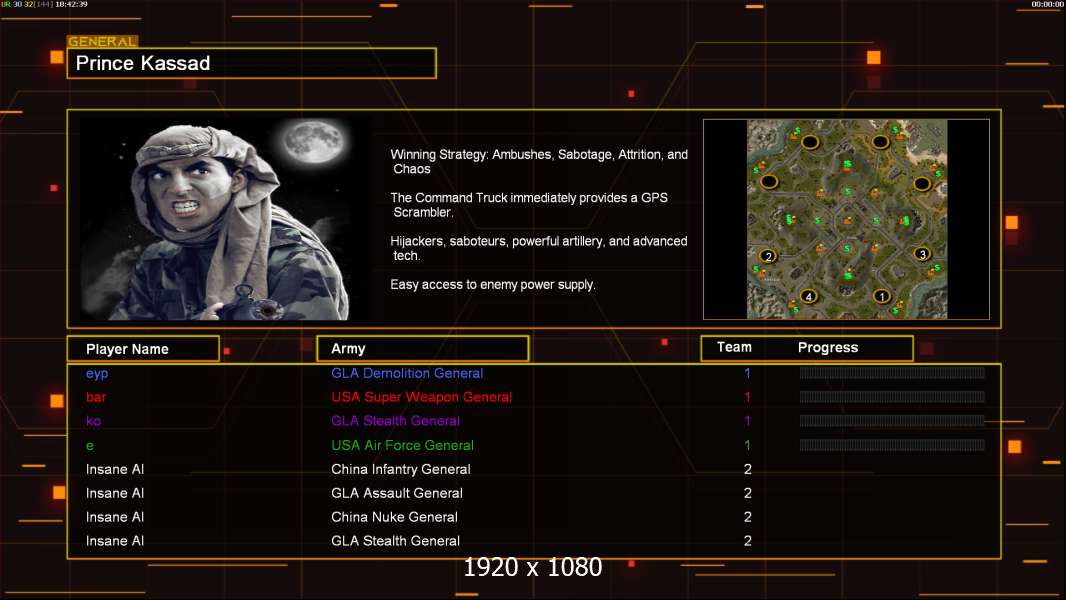Click the GENERAL label tag

(102, 42)
